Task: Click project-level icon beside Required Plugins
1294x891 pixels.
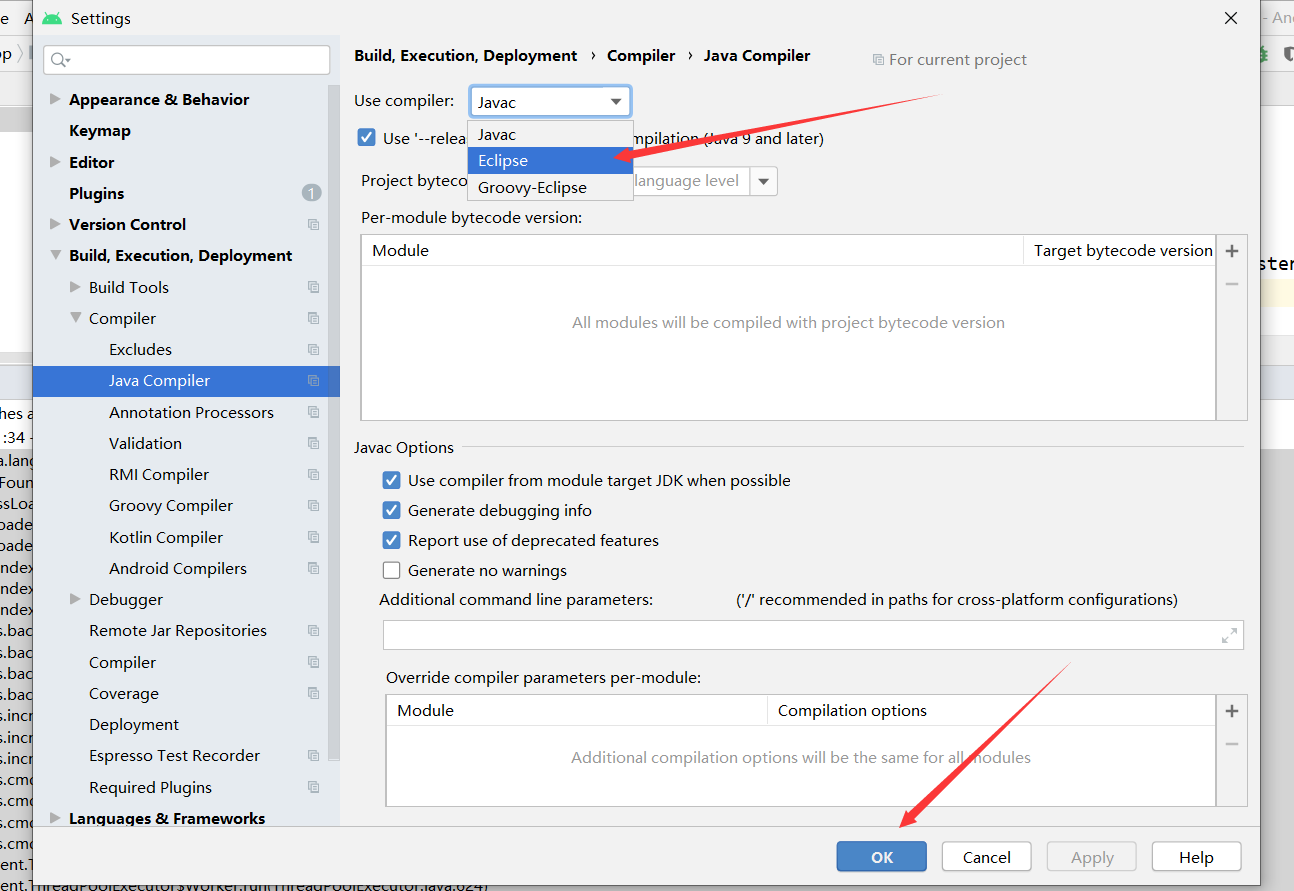Action: pos(313,787)
